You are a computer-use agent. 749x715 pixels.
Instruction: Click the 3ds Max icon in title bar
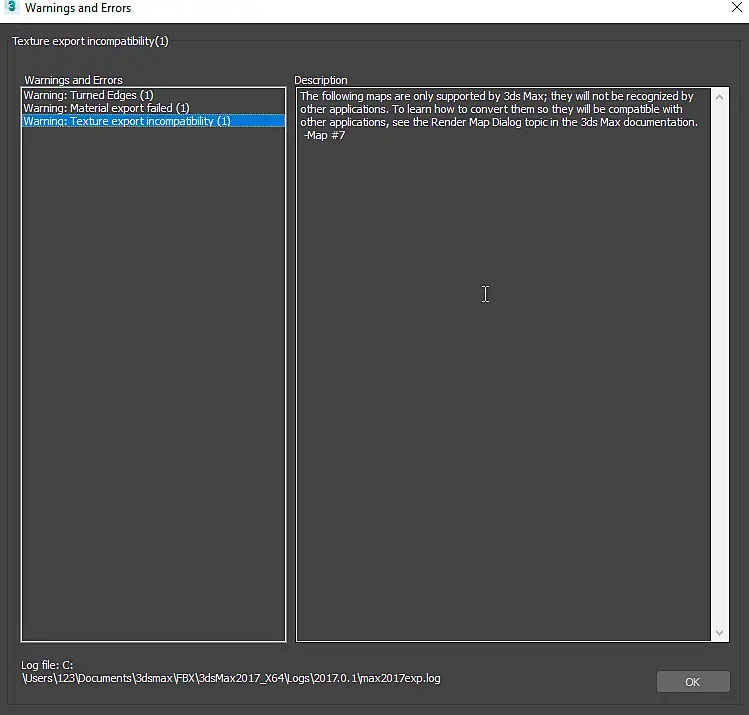(11, 7)
